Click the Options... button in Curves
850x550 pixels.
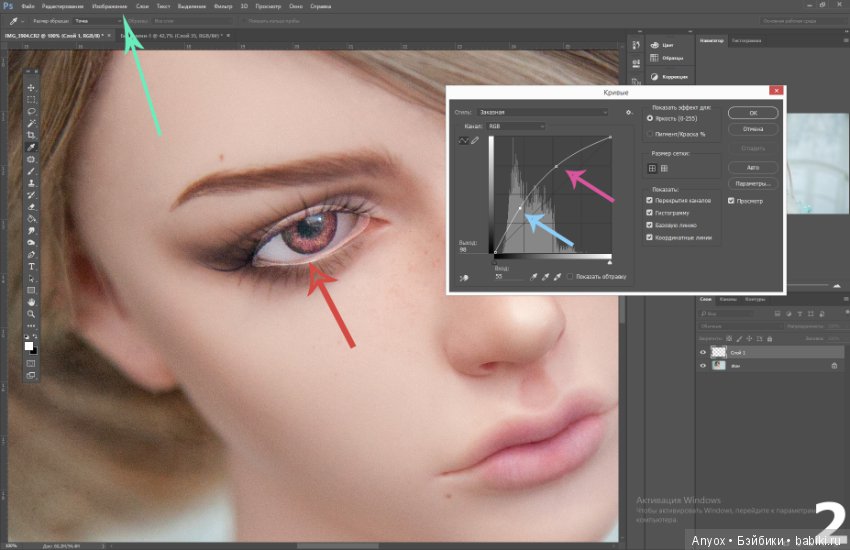tap(753, 184)
